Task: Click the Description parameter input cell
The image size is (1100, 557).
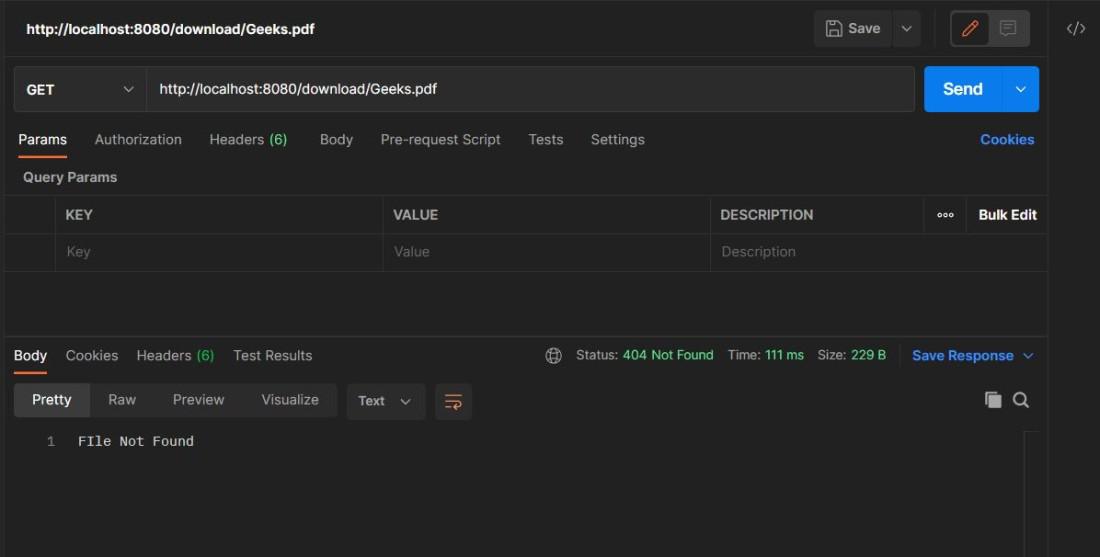Action: click(879, 252)
